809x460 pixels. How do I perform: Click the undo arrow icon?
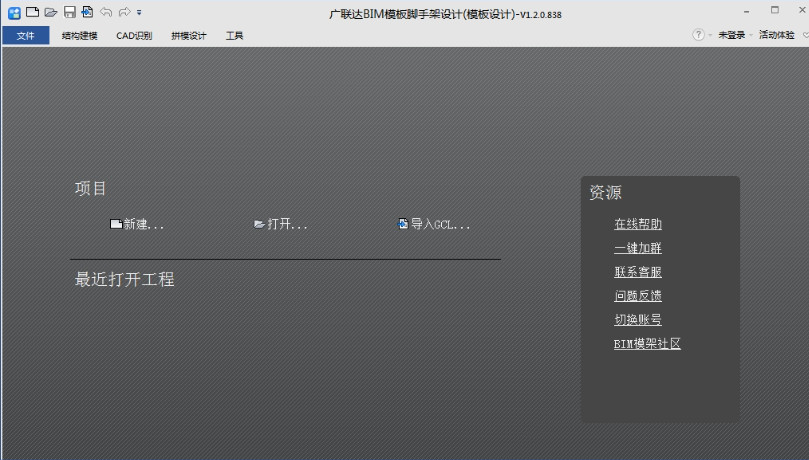tap(106, 12)
